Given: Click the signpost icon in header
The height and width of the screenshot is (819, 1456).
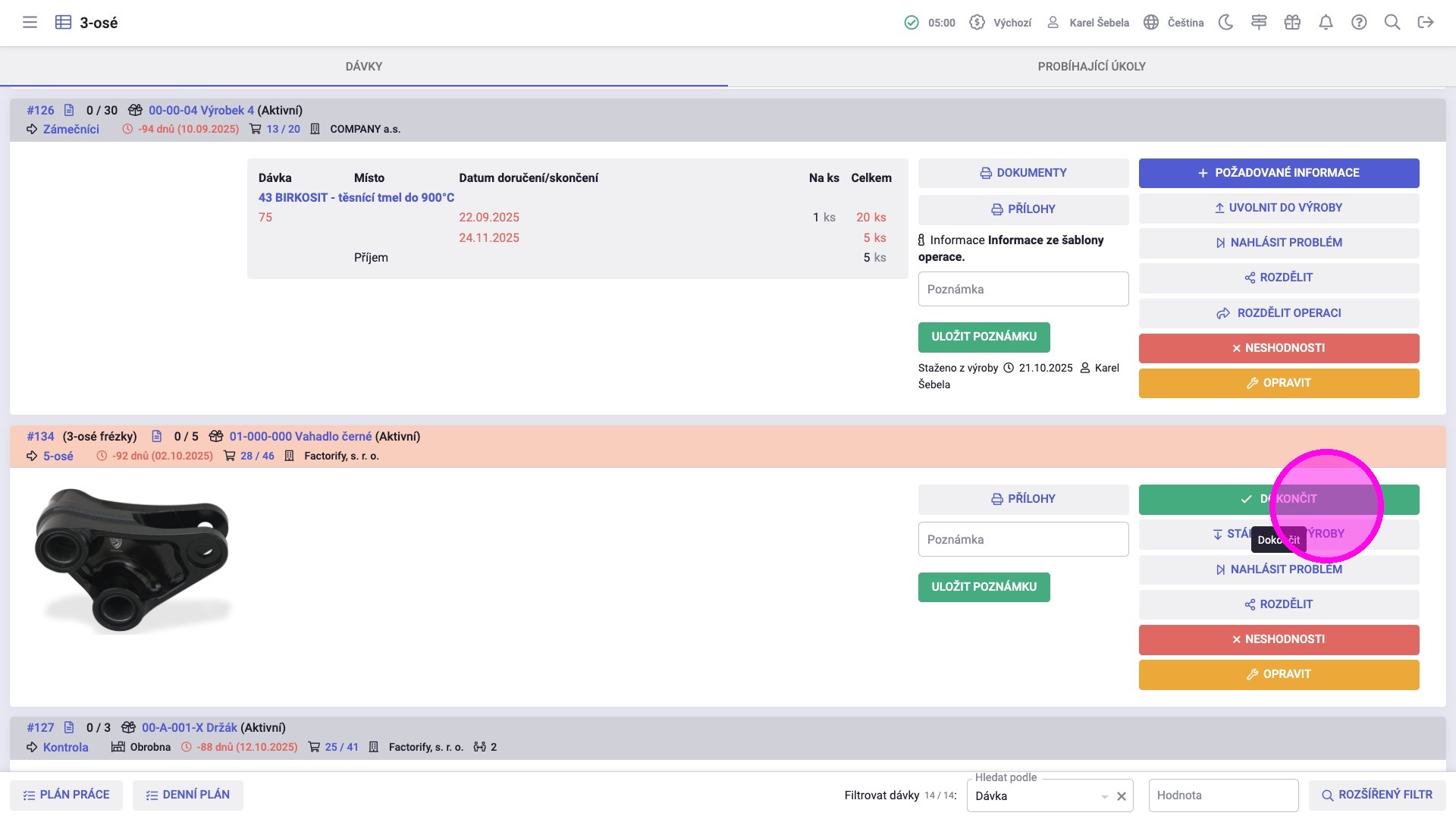Looking at the screenshot, I should 1259,23.
